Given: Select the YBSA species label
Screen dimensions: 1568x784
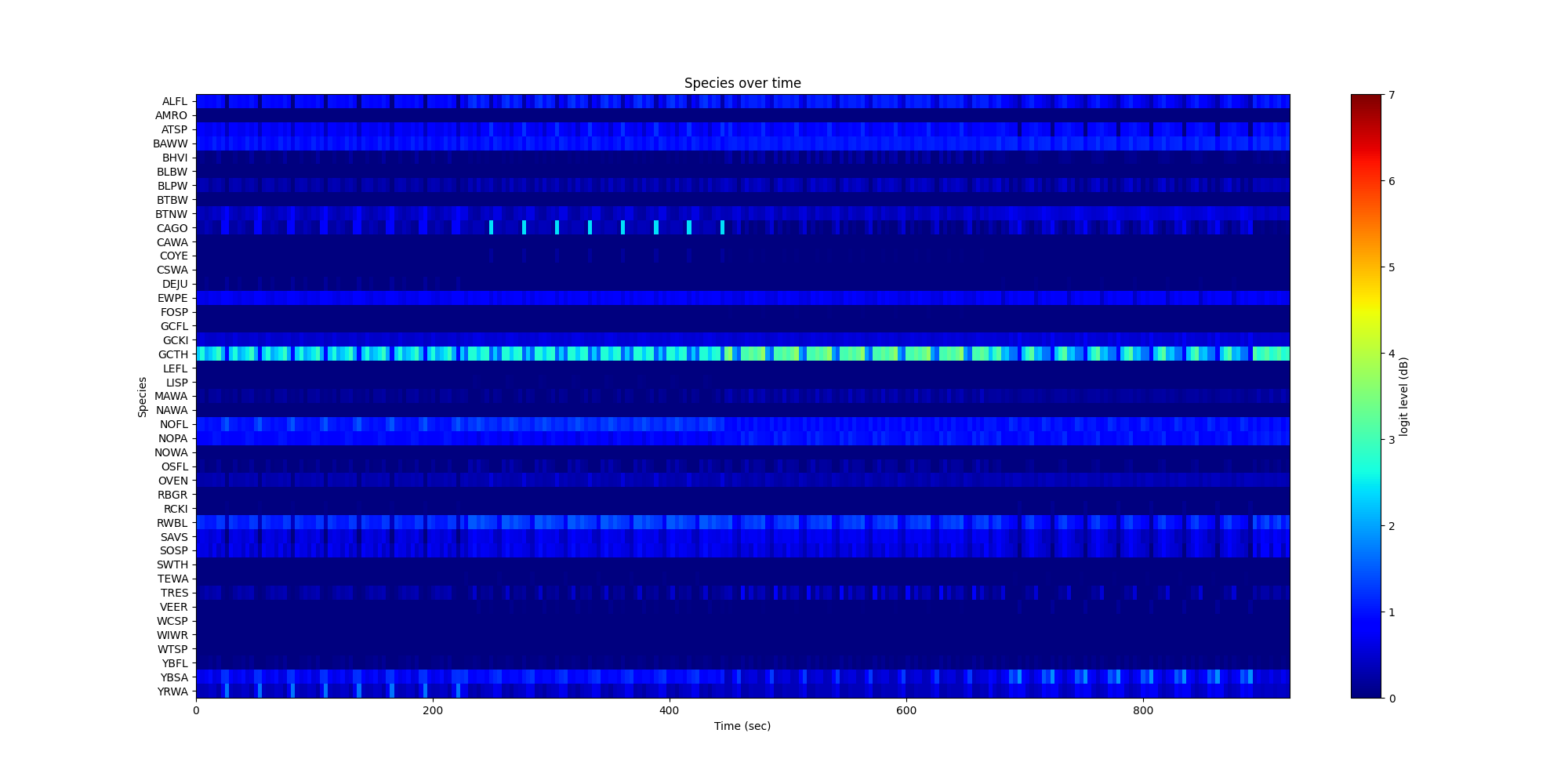Looking at the screenshot, I should [x=174, y=677].
